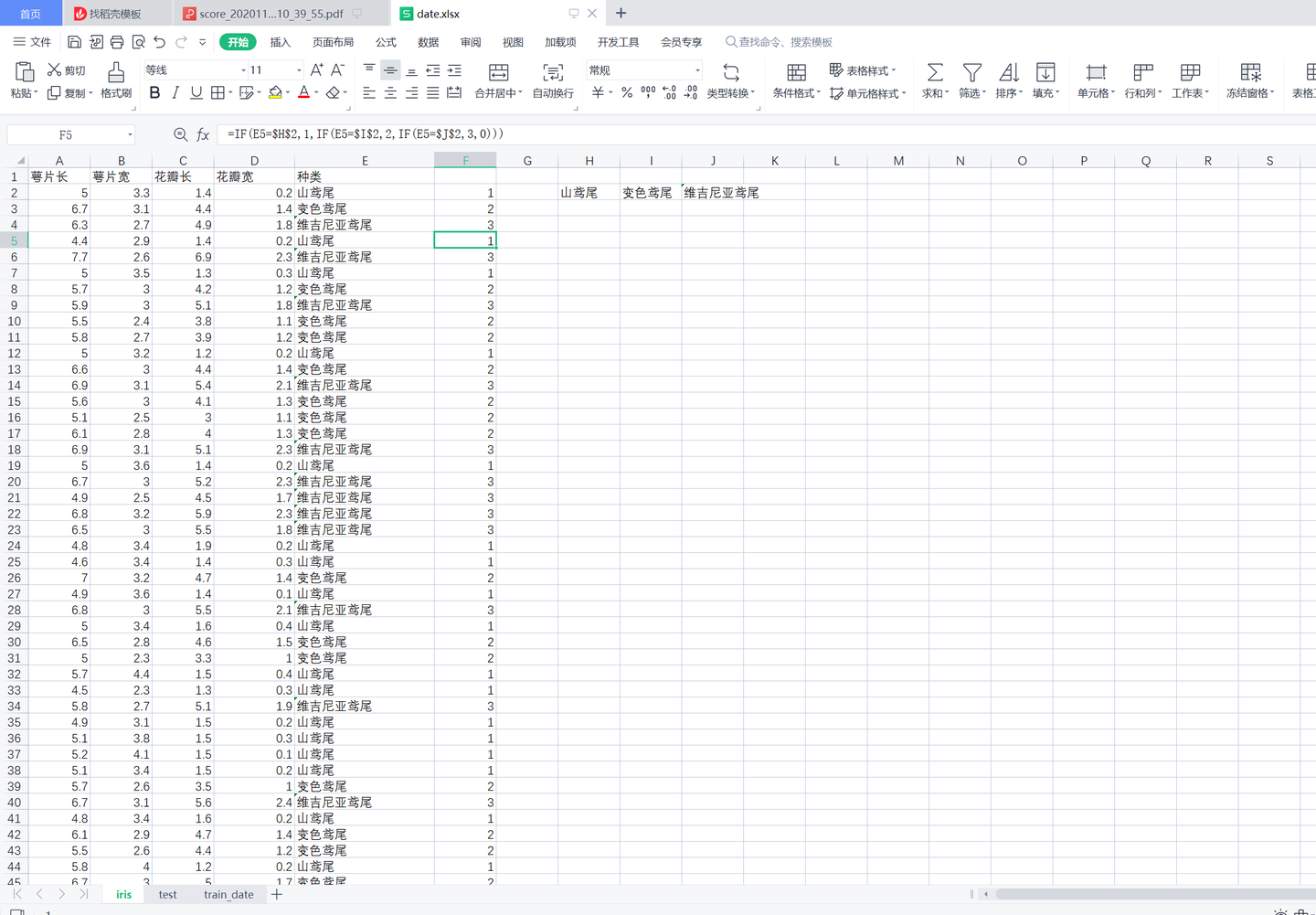Click the command search box 查找命令
The image size is (1316, 915).
point(779,42)
